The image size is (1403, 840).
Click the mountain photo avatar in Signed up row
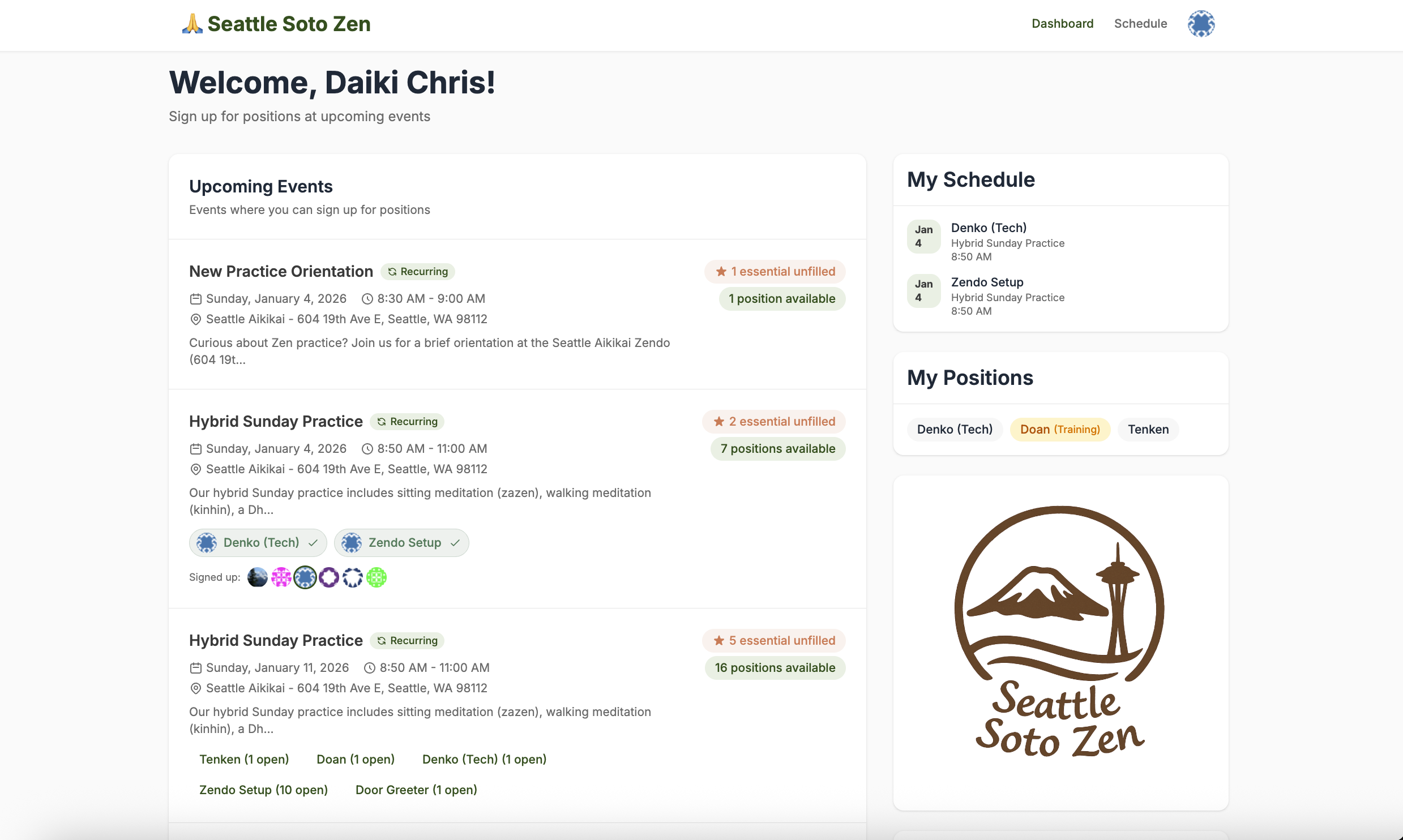(x=258, y=577)
